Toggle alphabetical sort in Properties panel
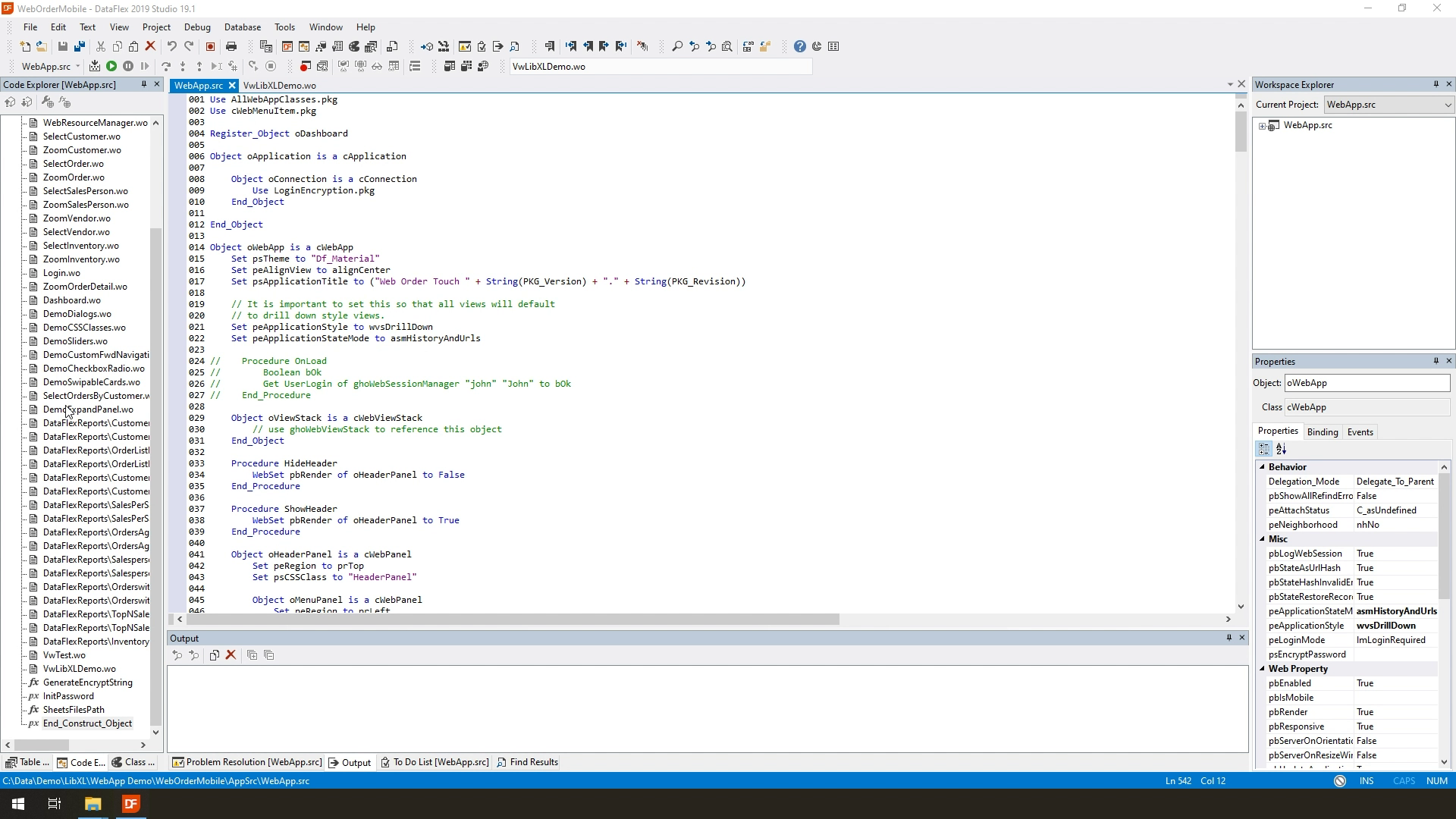 [1282, 450]
